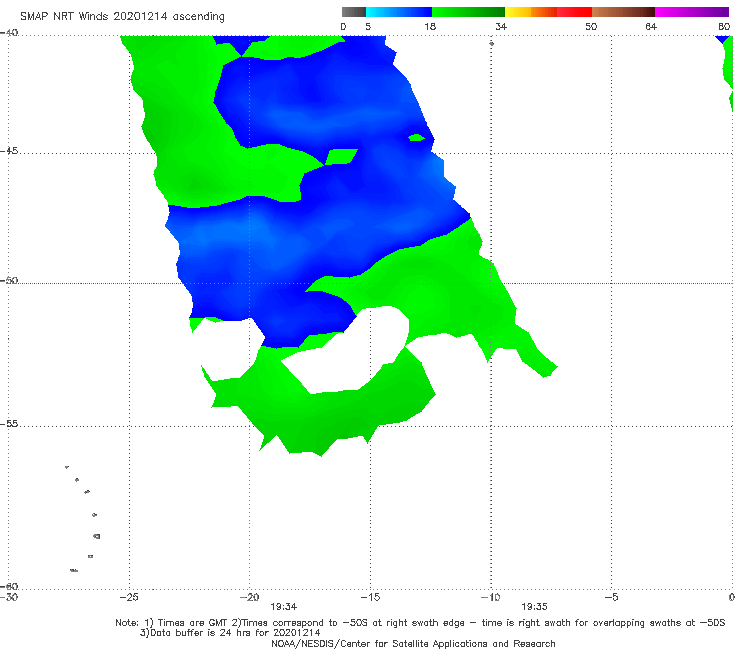Click the color bar label '64'

(x=651, y=26)
